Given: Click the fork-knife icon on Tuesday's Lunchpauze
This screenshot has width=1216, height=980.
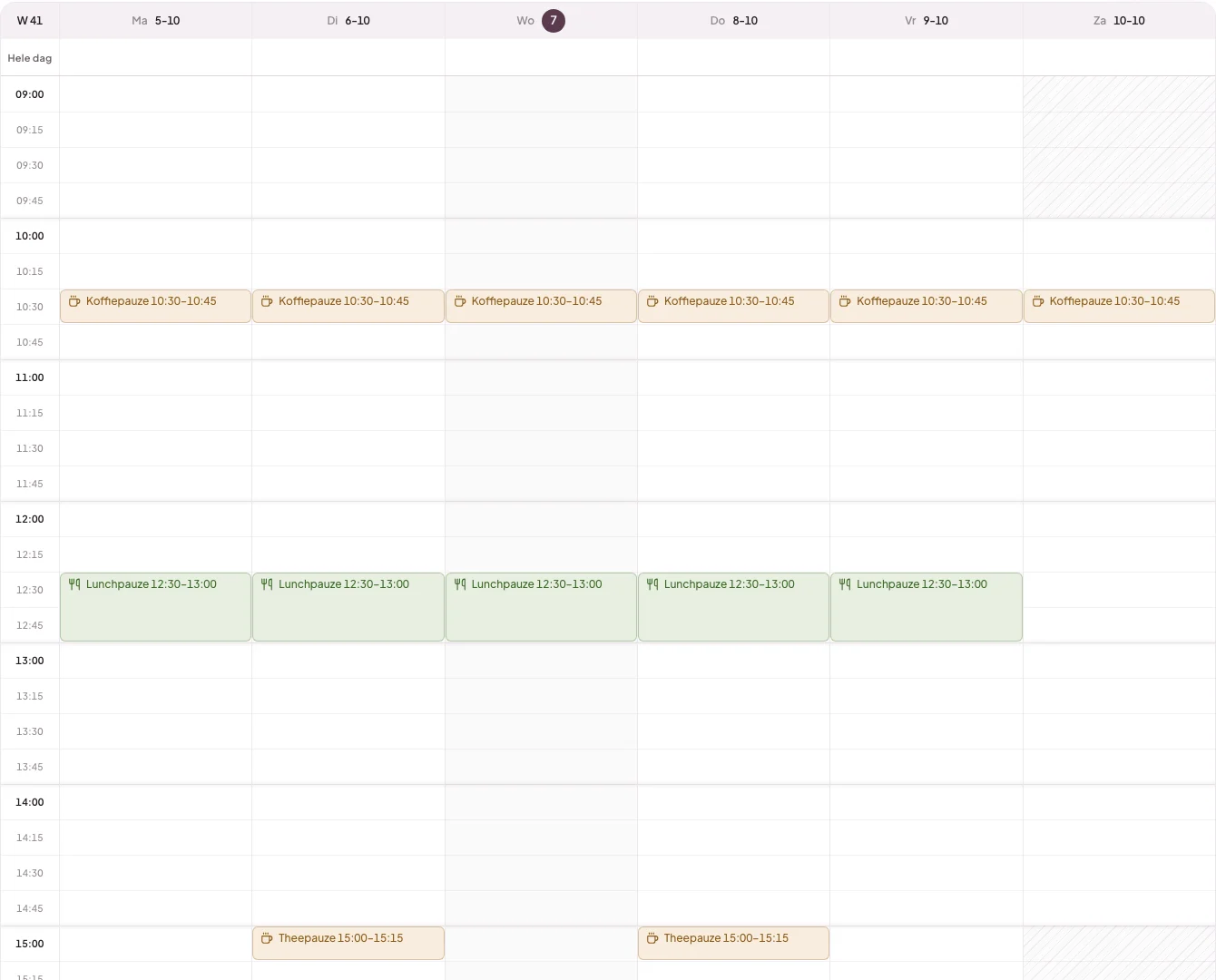Looking at the screenshot, I should click(x=267, y=584).
